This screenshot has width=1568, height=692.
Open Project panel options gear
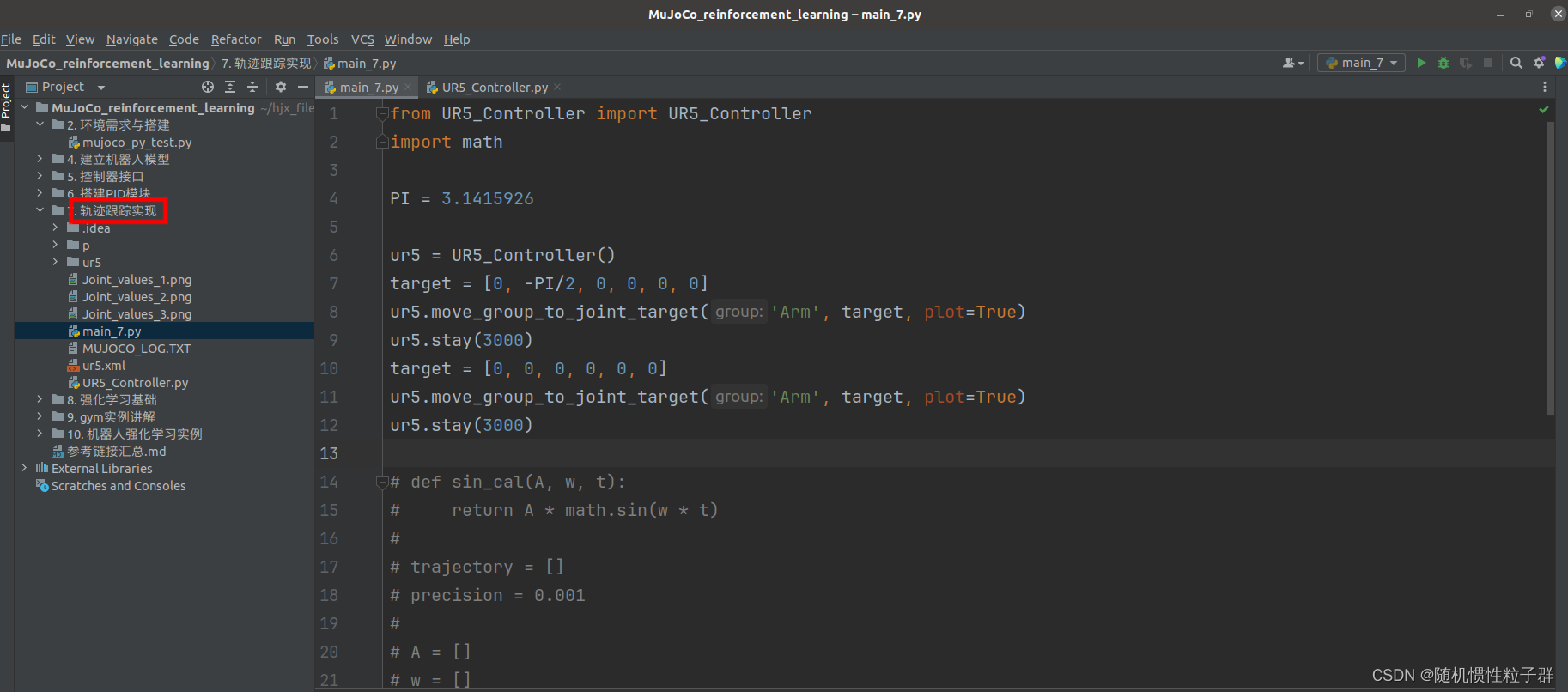(x=281, y=87)
